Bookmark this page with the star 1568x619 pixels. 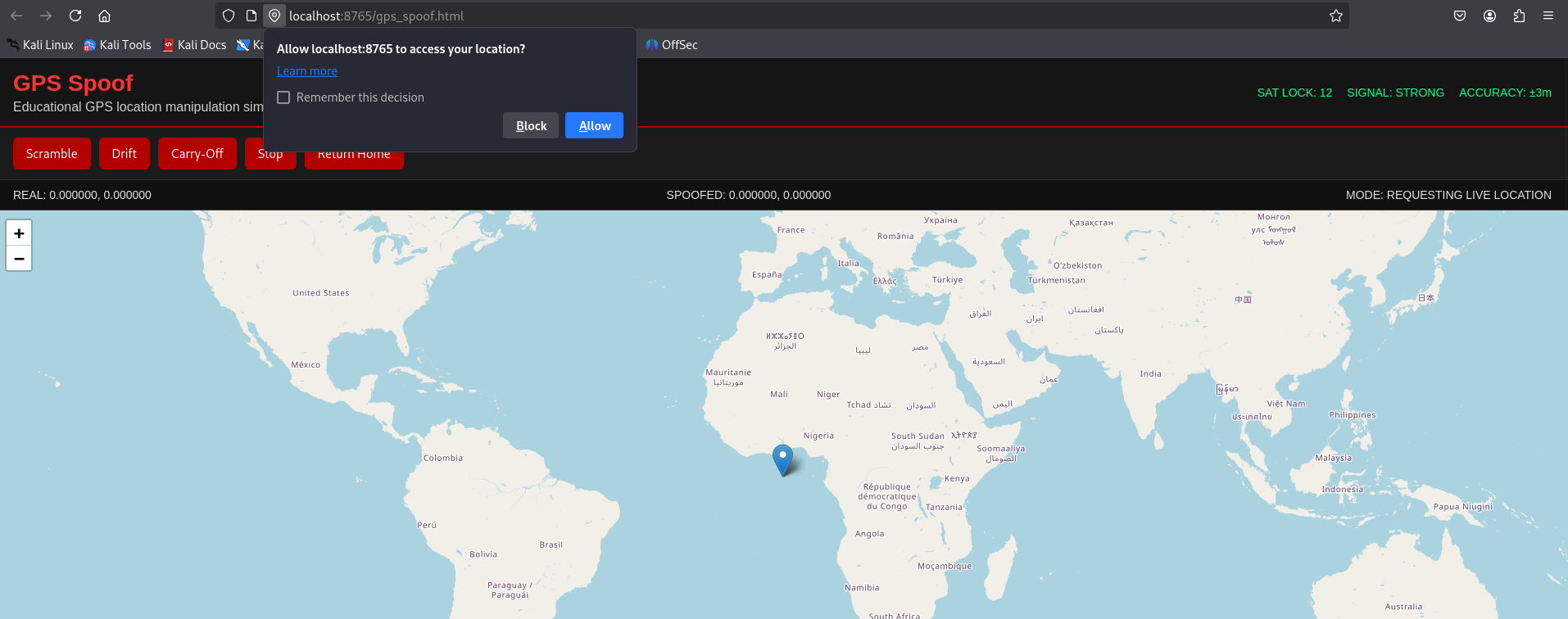pos(1336,16)
